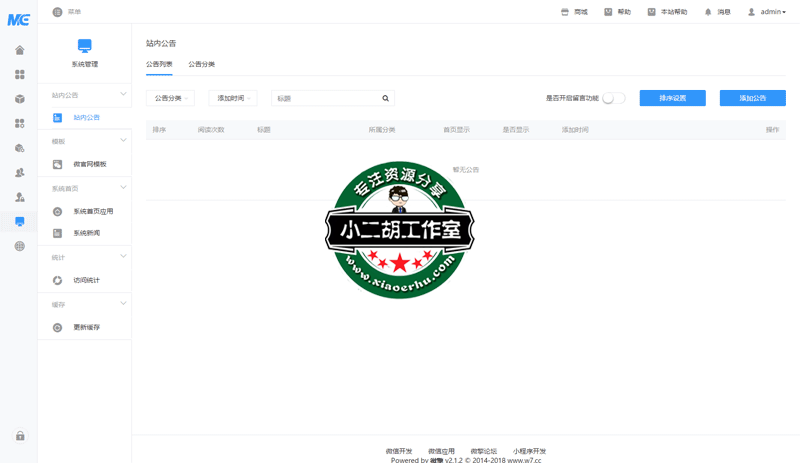The image size is (800, 463).
Task: Click the large 系统管理 monitor icon
Action: coord(85,46)
